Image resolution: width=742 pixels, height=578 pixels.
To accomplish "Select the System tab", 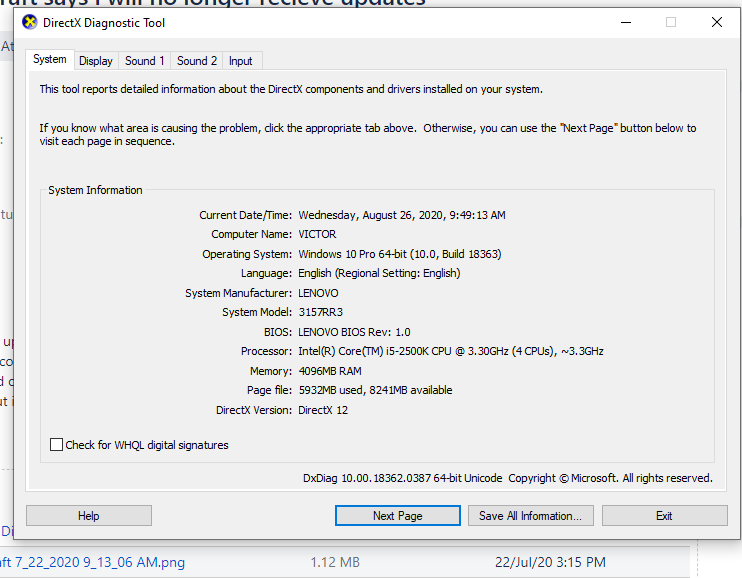I will (x=50, y=60).
